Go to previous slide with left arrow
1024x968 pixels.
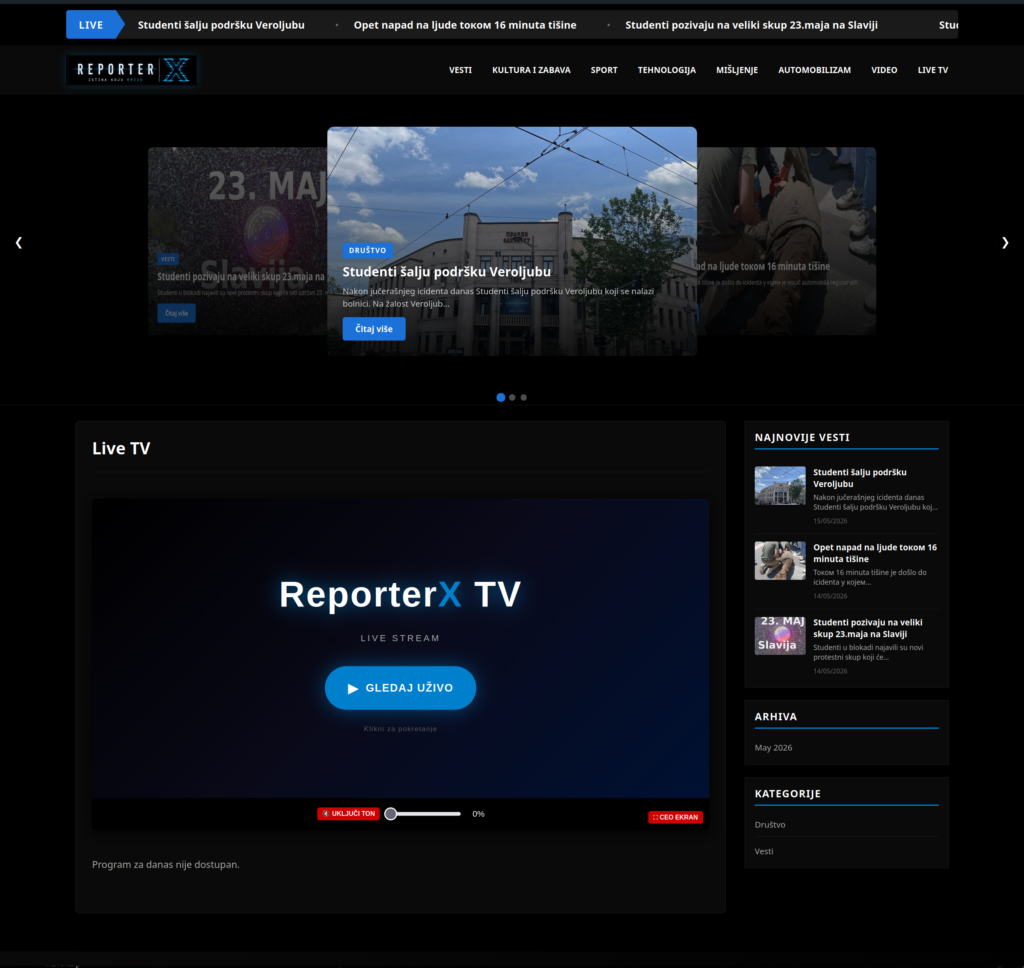pos(19,242)
